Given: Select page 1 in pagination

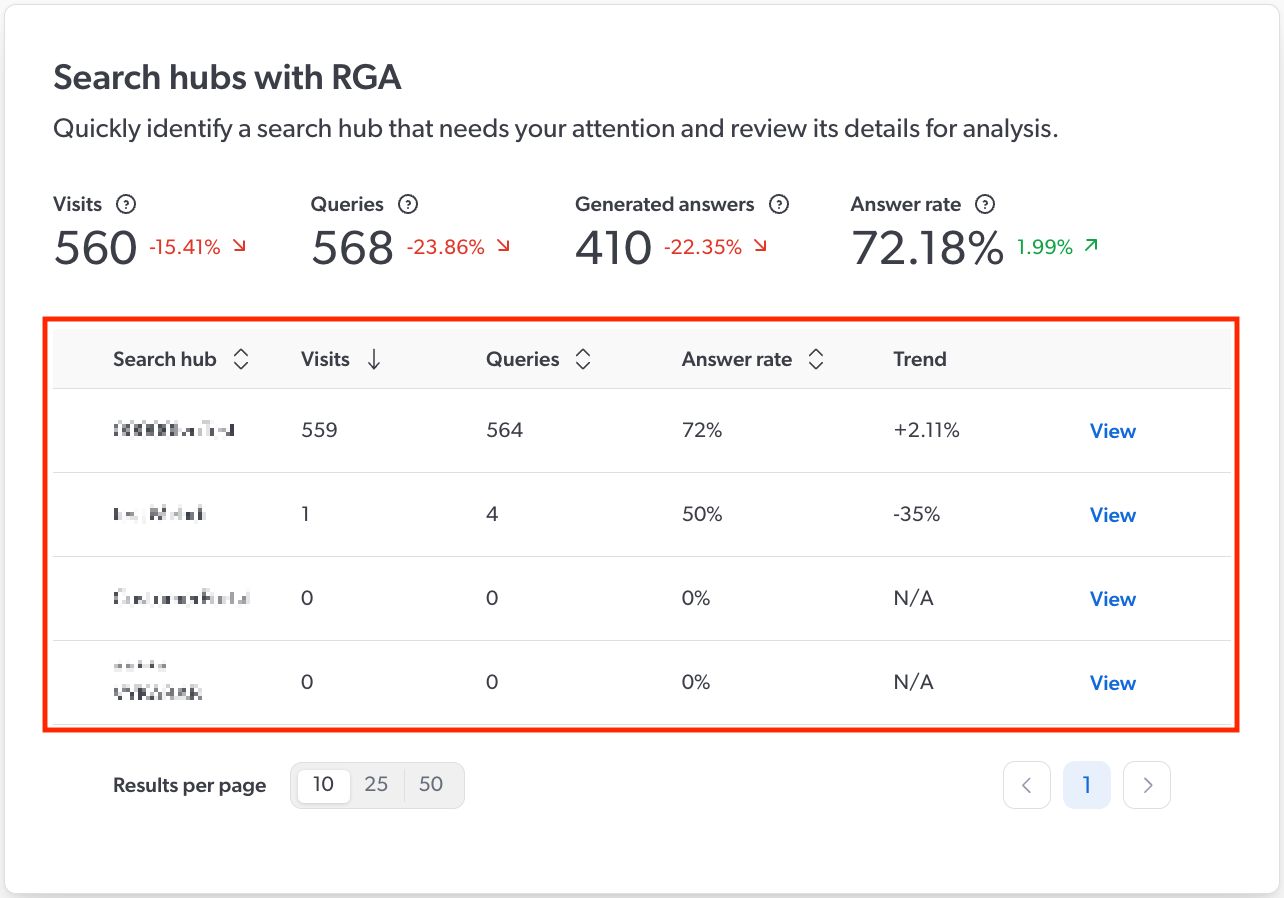Looking at the screenshot, I should [x=1087, y=784].
